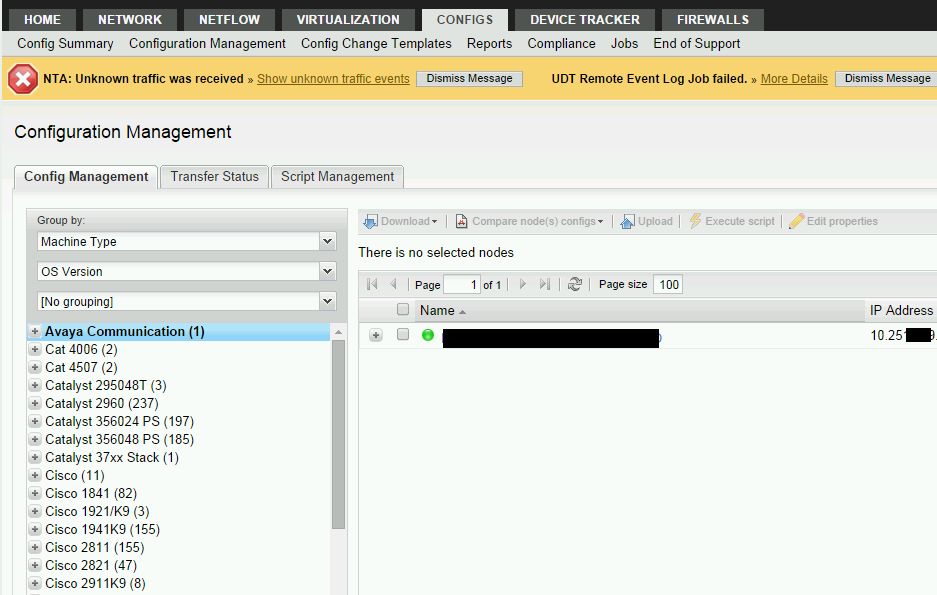Click the green node status icon
This screenshot has height=595, width=937.
click(428, 335)
